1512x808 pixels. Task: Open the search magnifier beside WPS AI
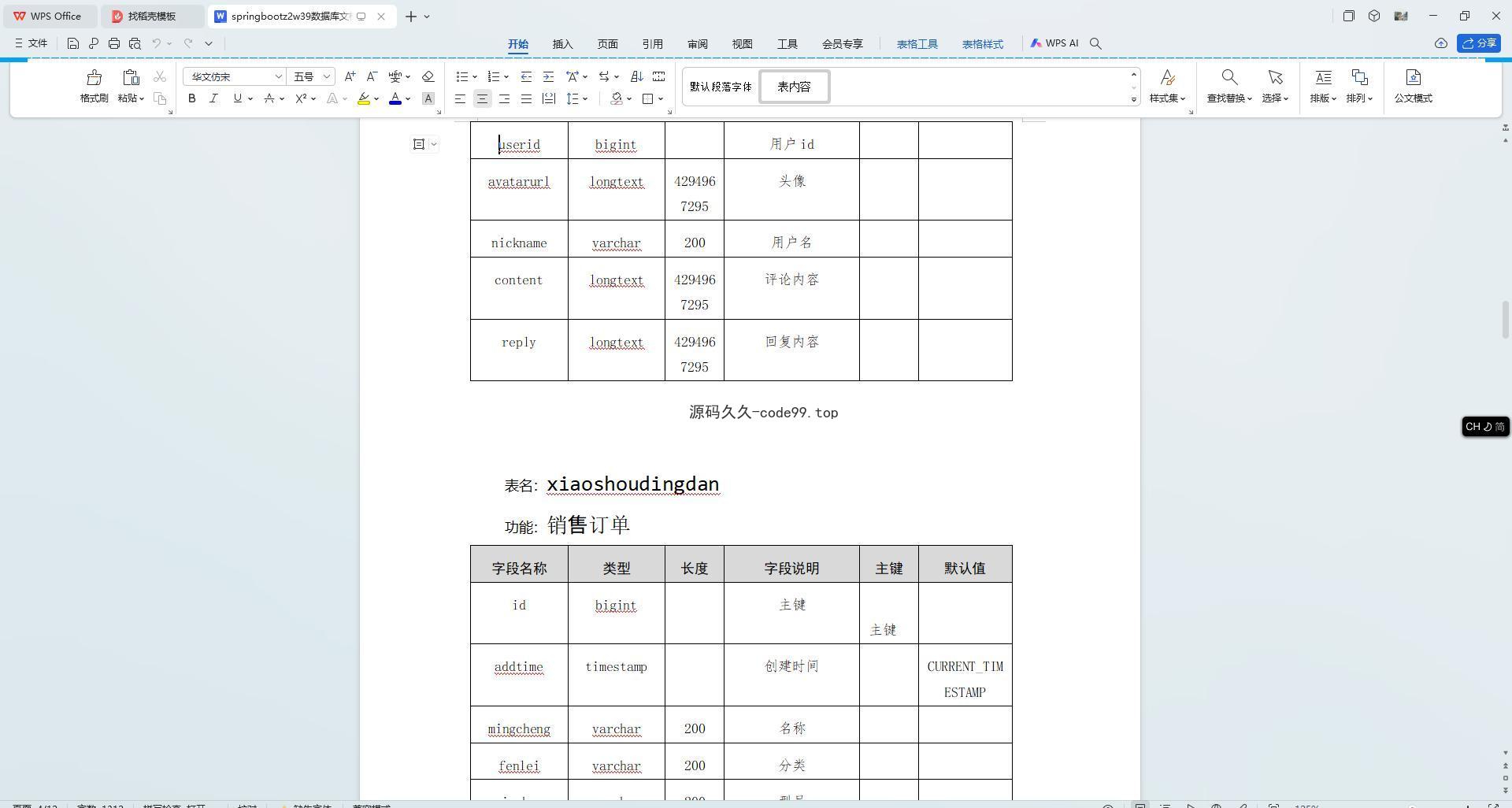[x=1095, y=43]
